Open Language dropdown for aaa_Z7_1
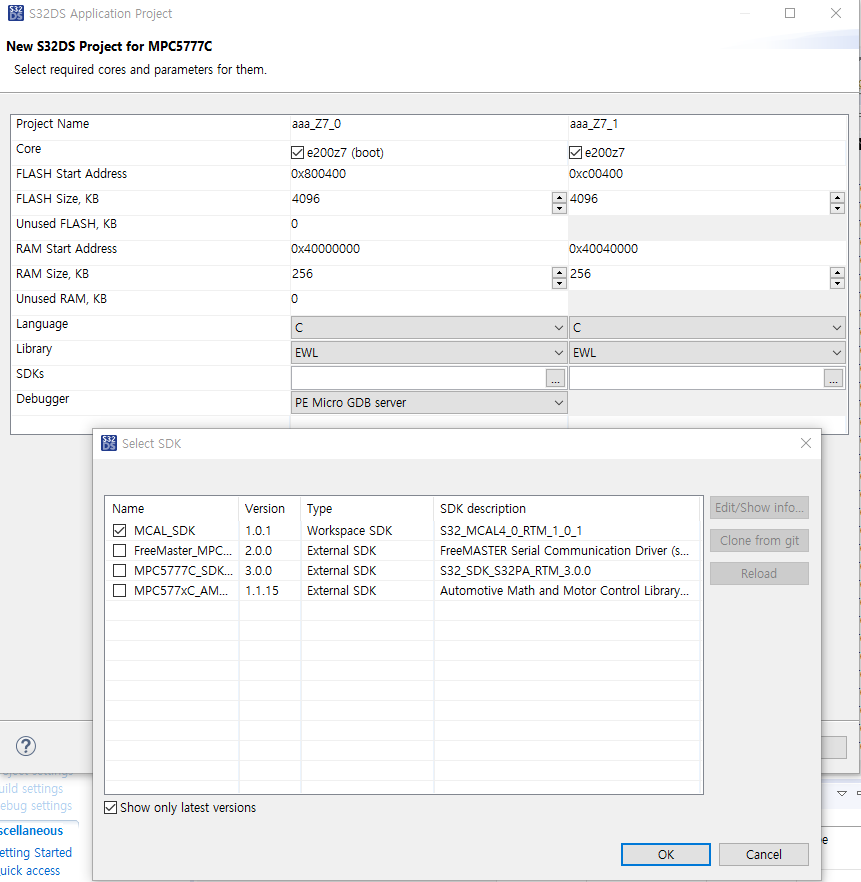 (x=707, y=327)
